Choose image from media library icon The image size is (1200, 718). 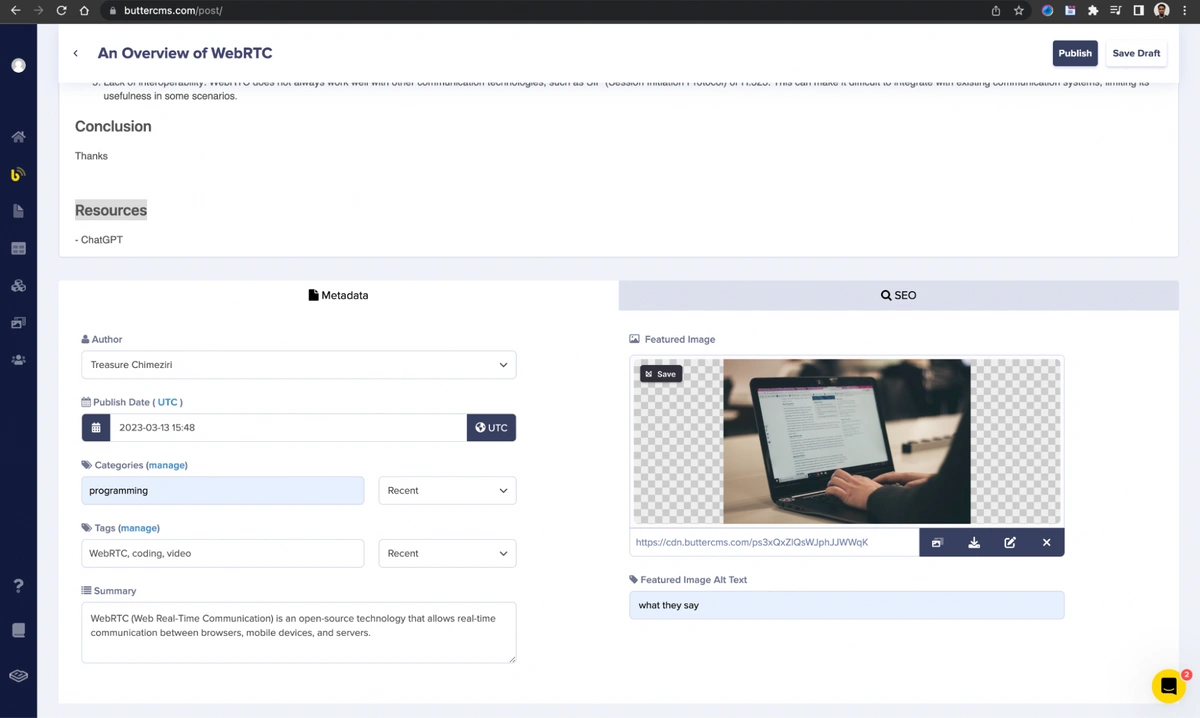coord(937,542)
